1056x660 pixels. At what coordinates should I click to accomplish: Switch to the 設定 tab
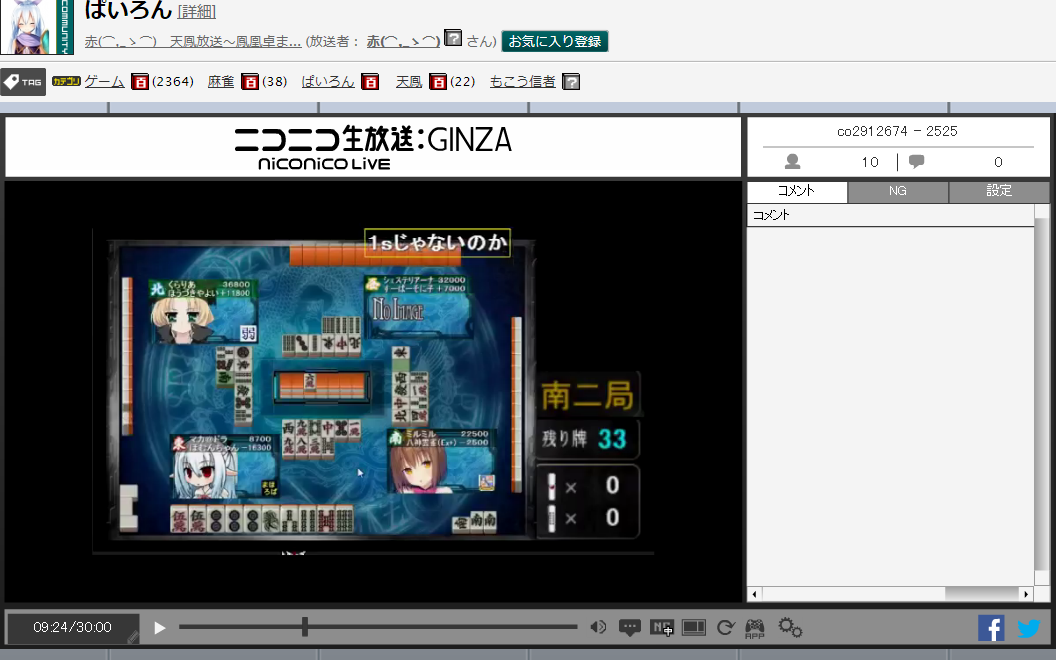pos(999,191)
